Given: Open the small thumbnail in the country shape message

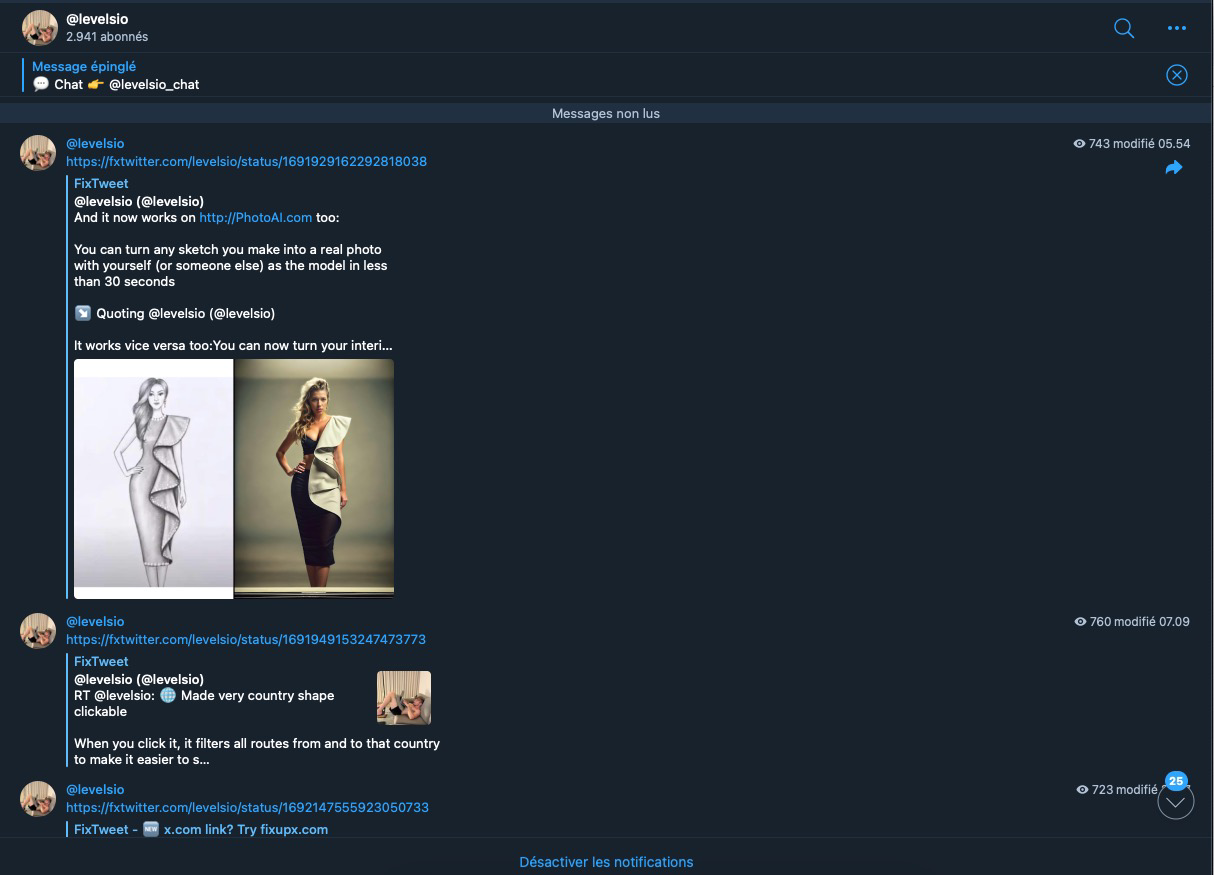Looking at the screenshot, I should point(404,697).
